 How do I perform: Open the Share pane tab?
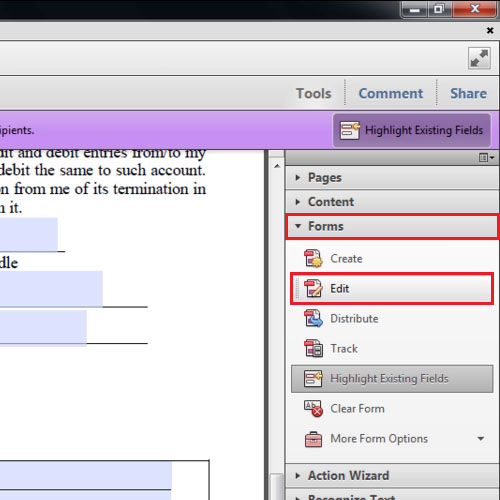(468, 94)
